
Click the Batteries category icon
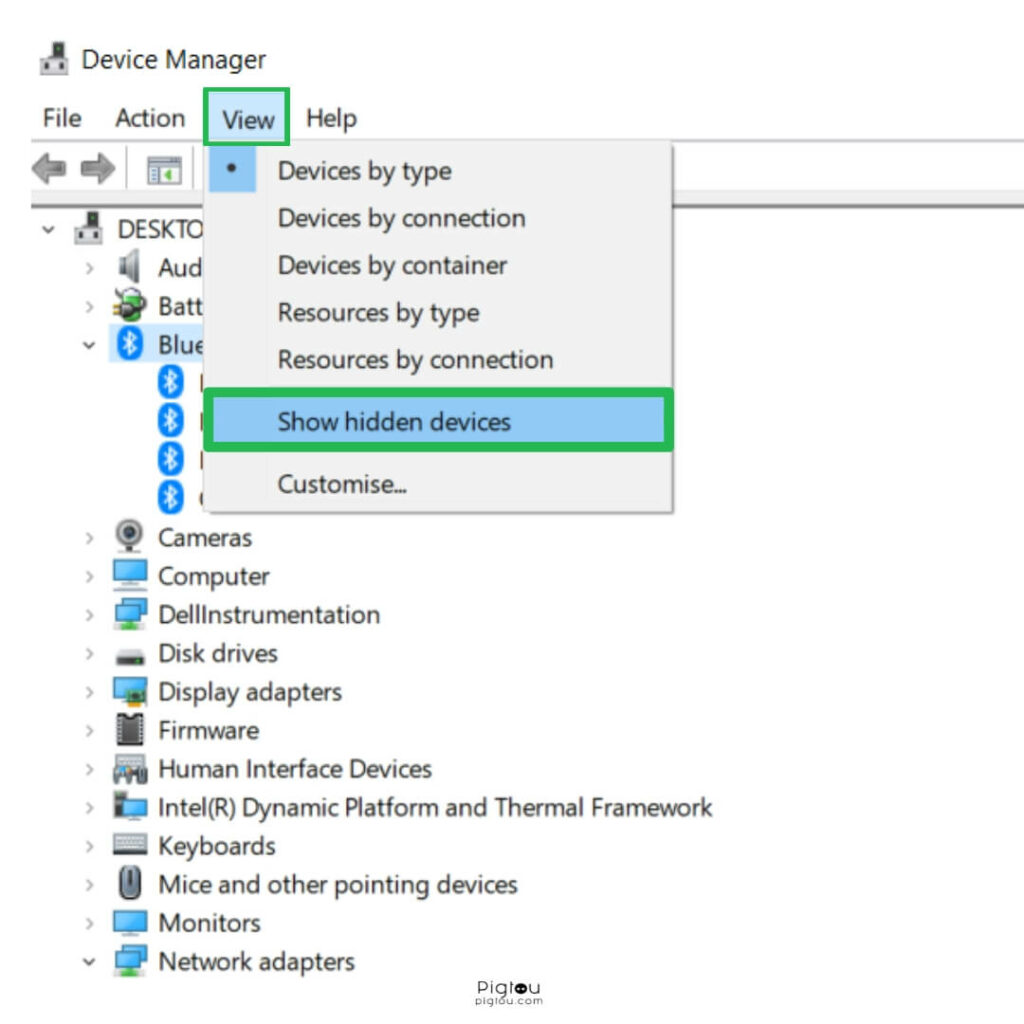[129, 305]
